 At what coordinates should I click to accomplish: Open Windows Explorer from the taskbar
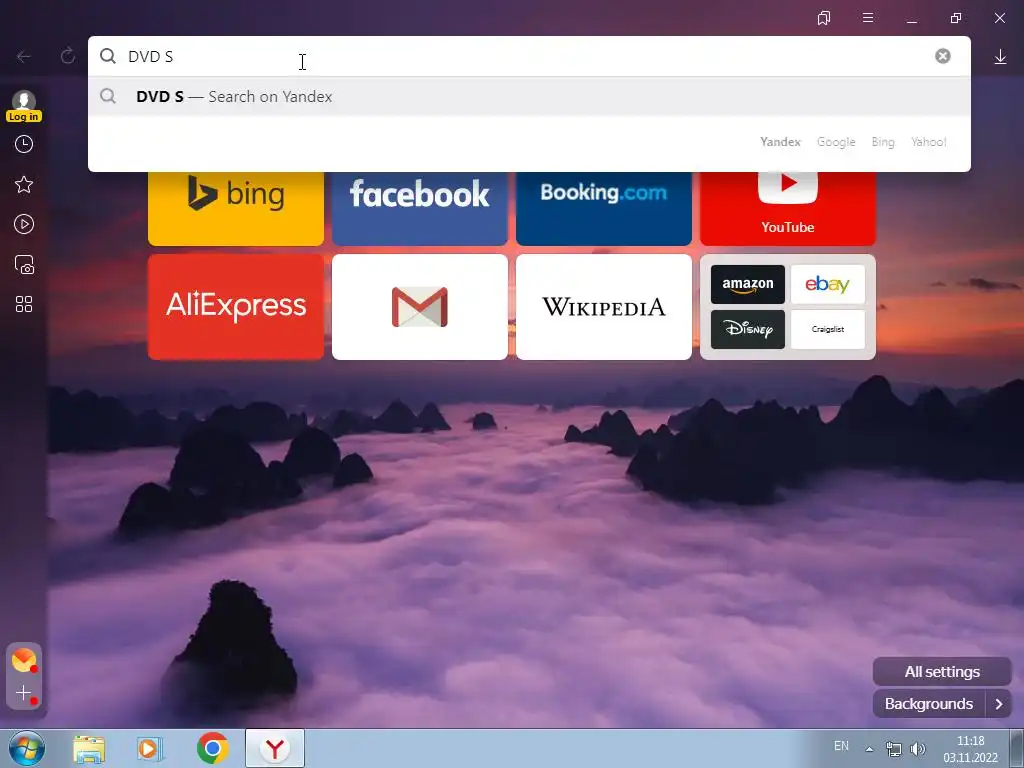tap(89, 748)
